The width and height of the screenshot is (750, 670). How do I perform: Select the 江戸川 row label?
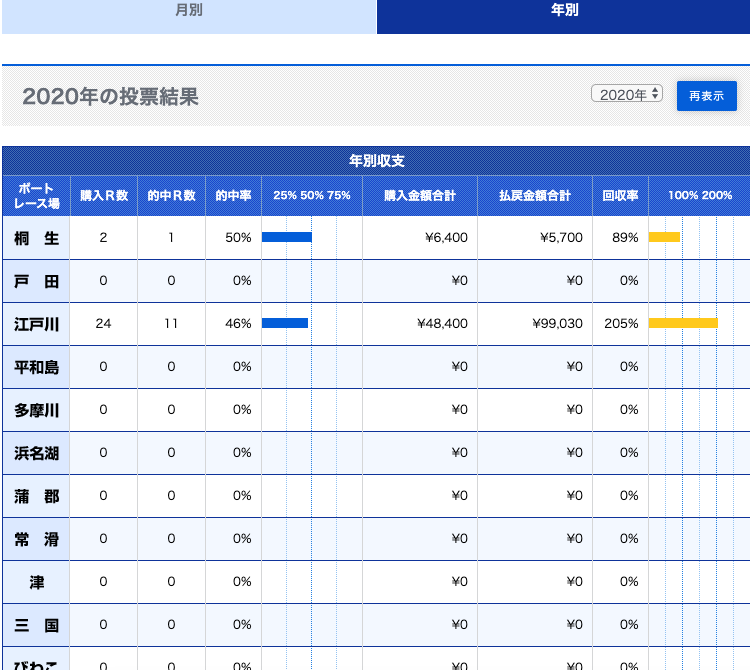click(36, 324)
